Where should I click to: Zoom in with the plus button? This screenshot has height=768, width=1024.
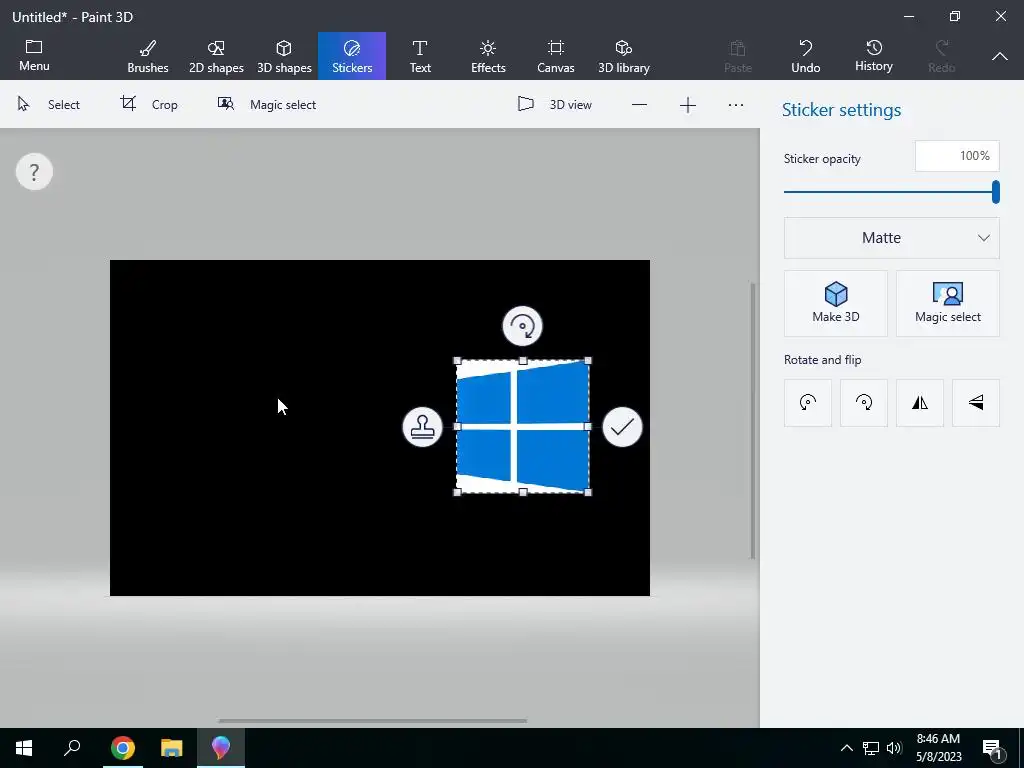tap(688, 104)
